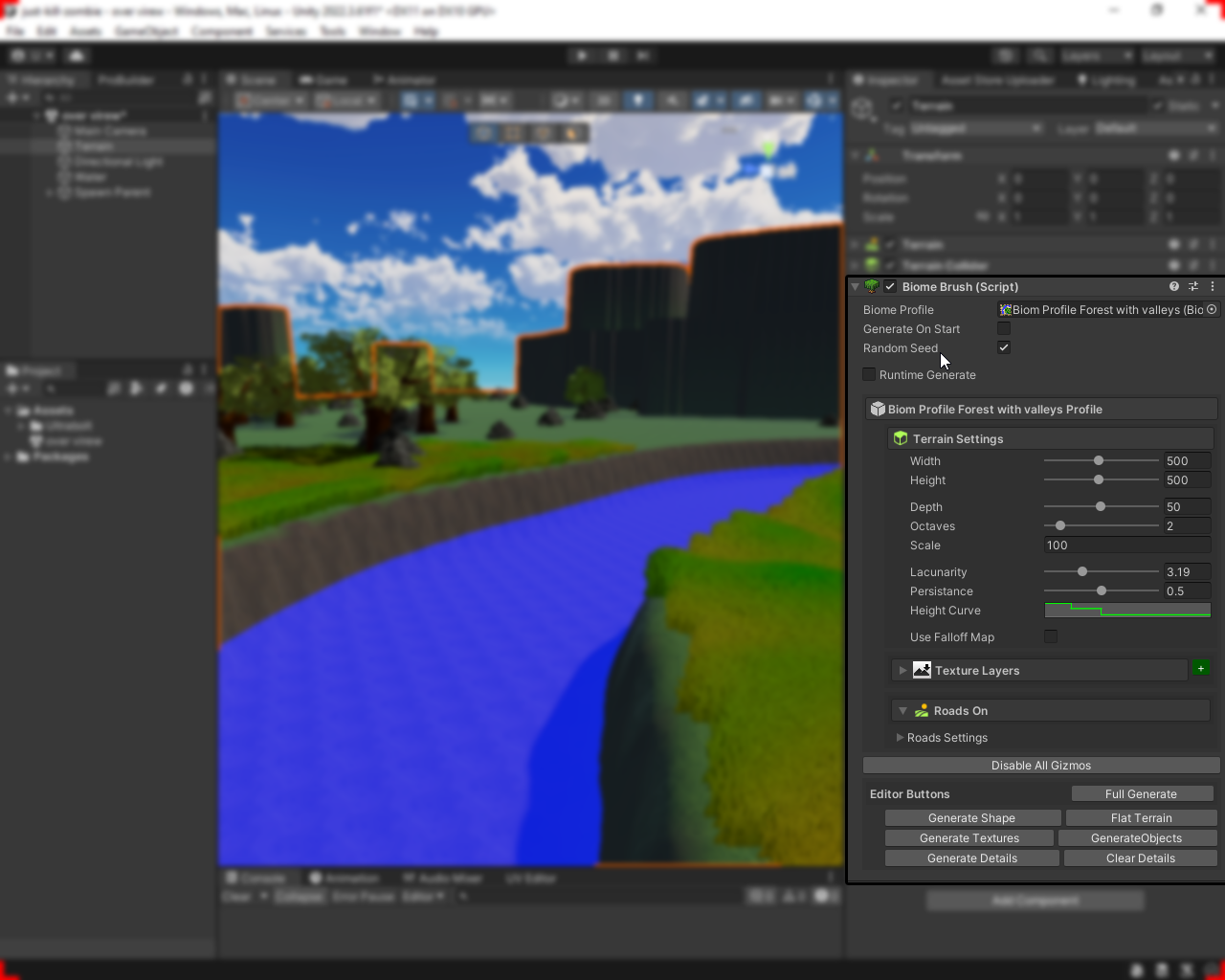Click the GameObject cube icon in Inspector header
1225x980 pixels.
863,108
